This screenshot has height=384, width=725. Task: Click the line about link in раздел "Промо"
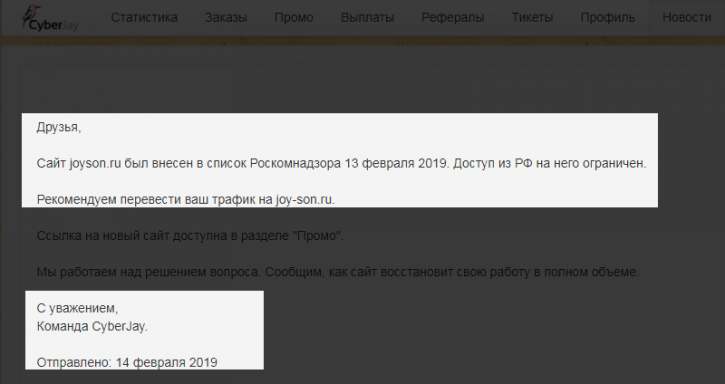190,235
